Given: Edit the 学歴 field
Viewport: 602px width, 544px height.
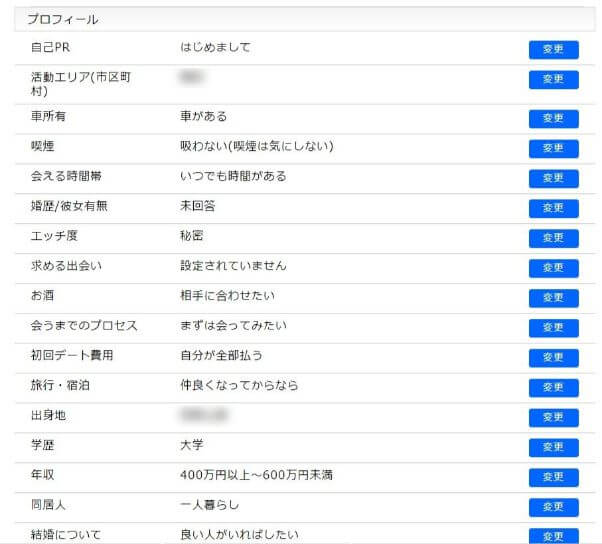Looking at the screenshot, I should pos(553,447).
